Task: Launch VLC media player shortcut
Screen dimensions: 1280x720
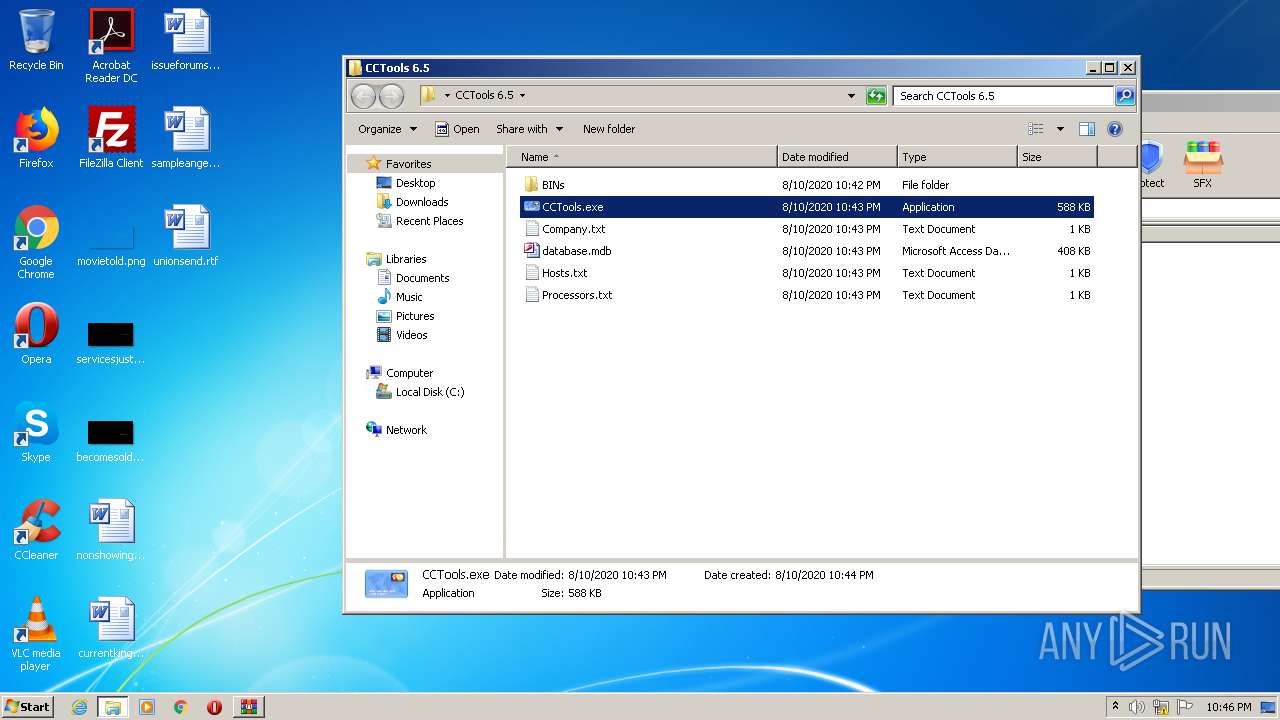Action: tap(36, 634)
